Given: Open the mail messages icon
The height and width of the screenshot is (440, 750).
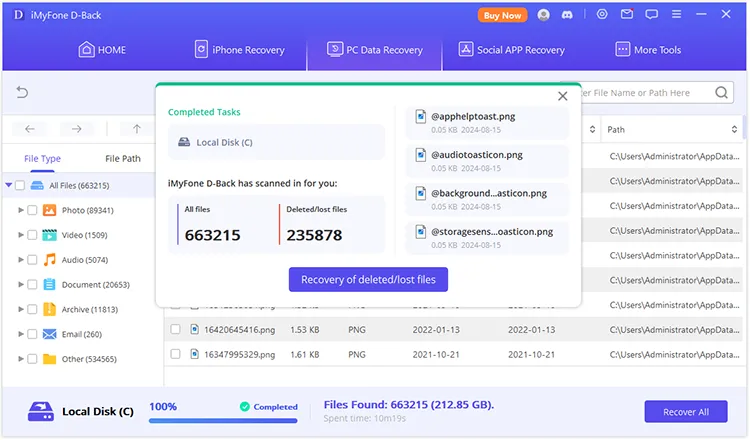Looking at the screenshot, I should click(627, 14).
